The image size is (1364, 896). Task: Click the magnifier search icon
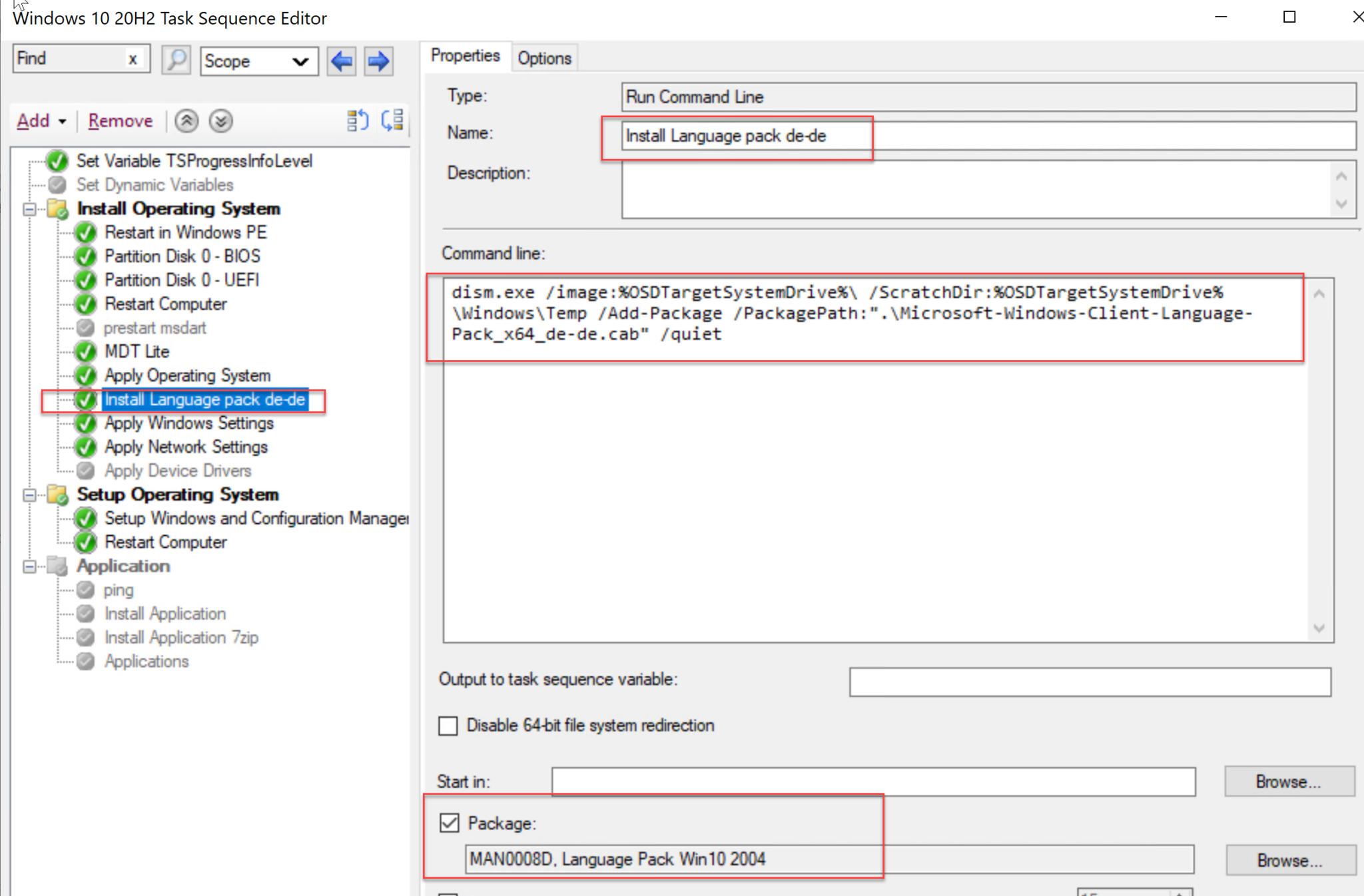tap(176, 61)
